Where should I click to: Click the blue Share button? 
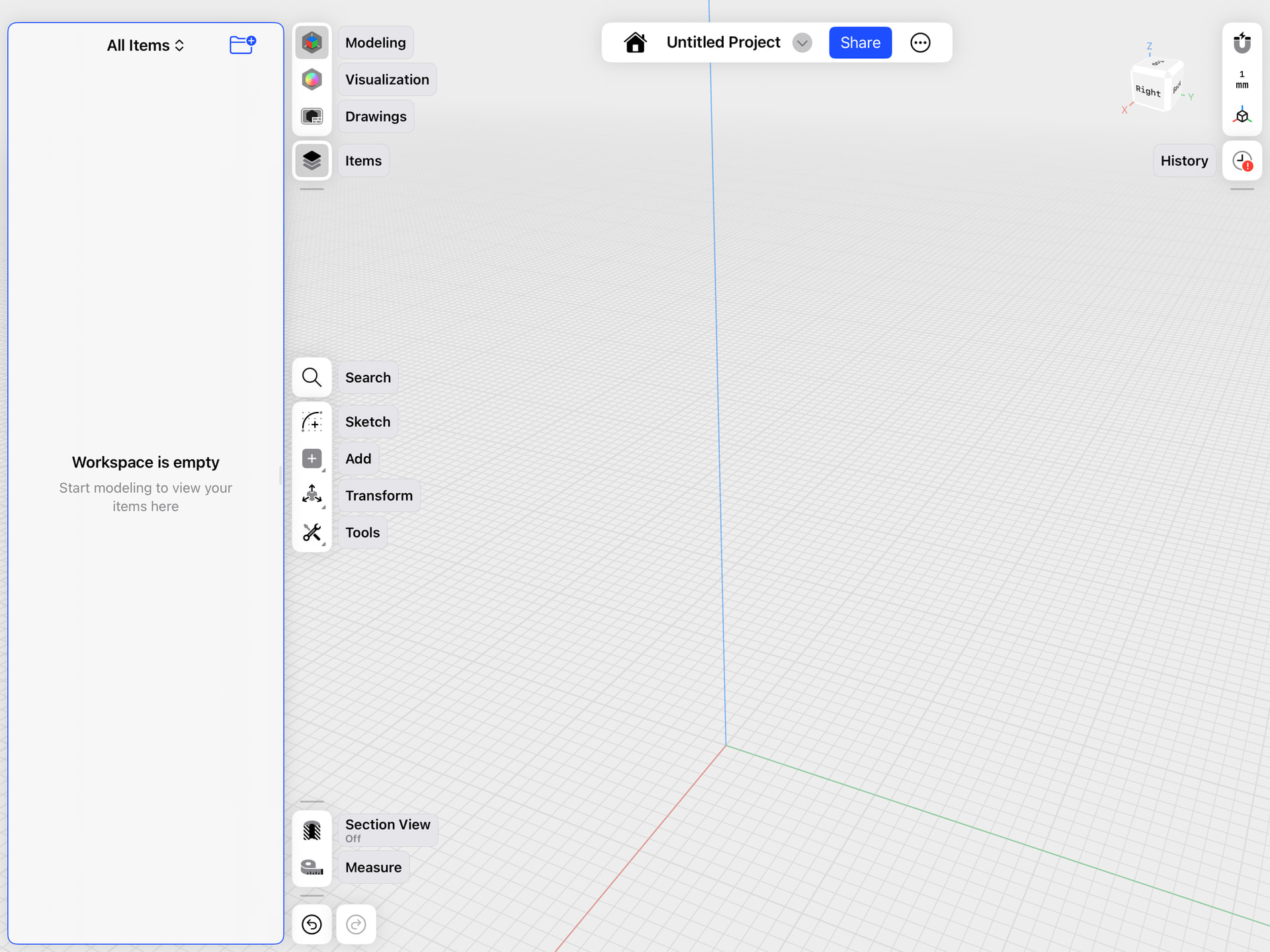coord(860,43)
